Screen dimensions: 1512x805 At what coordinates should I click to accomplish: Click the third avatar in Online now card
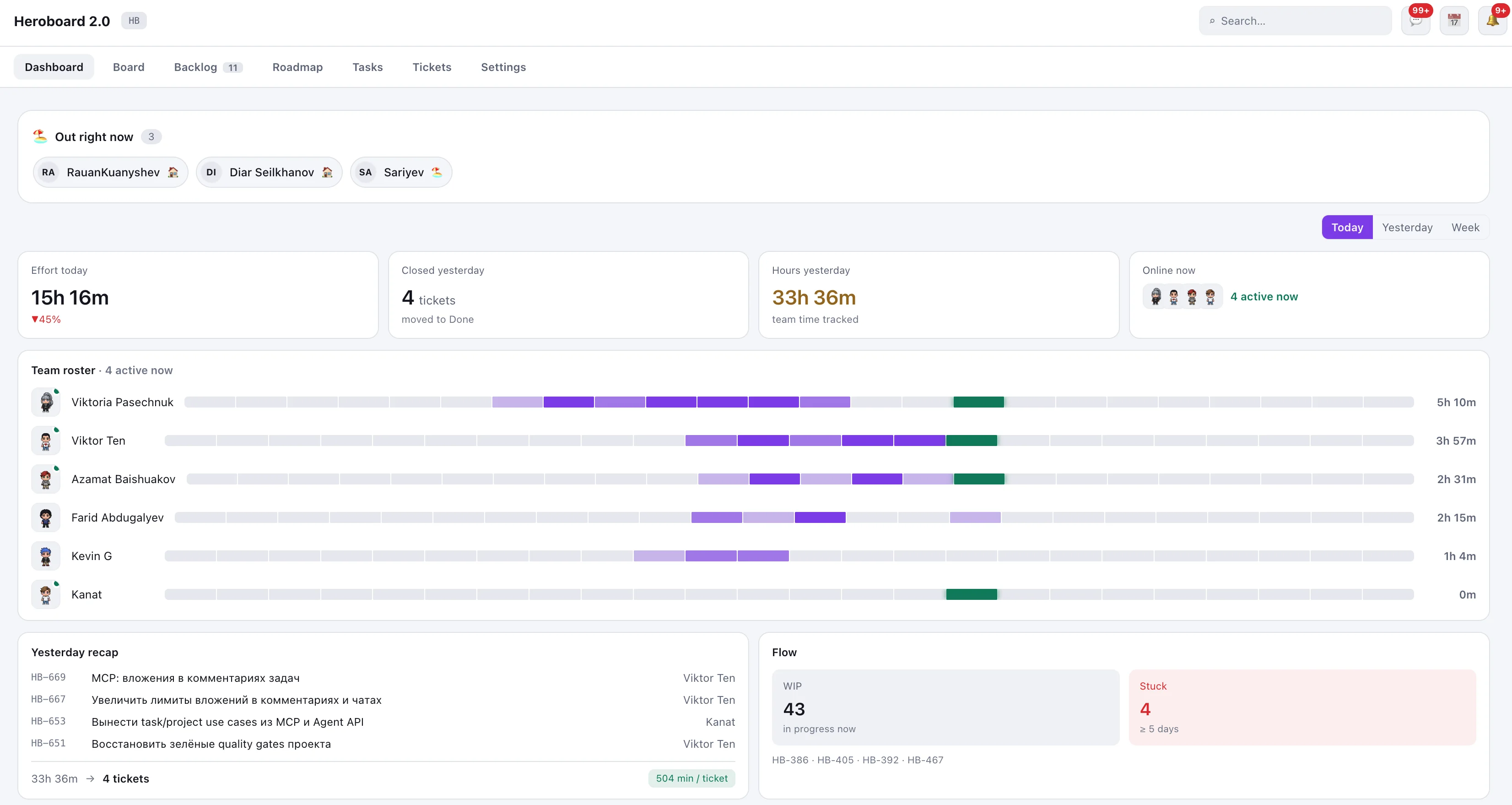point(1192,297)
